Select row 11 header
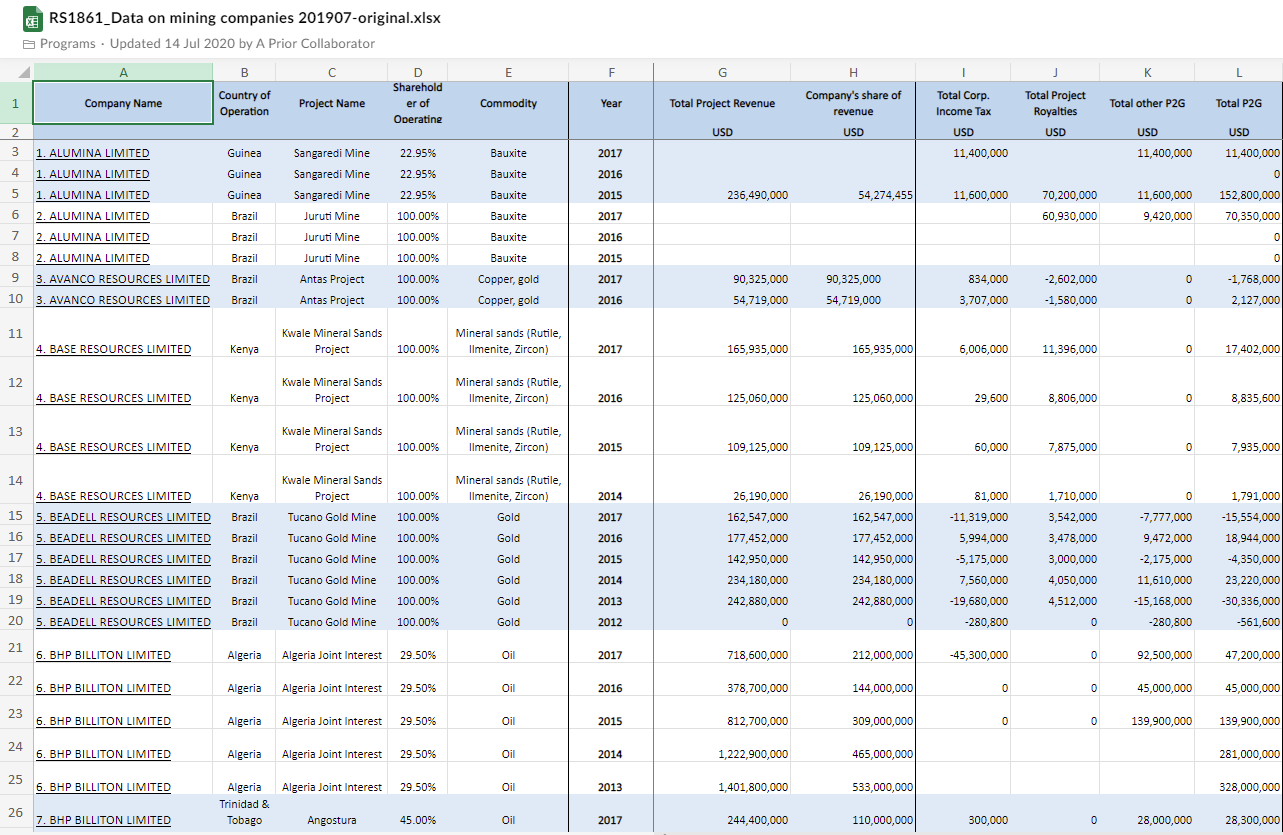The width and height of the screenshot is (1283, 835). 16,333
